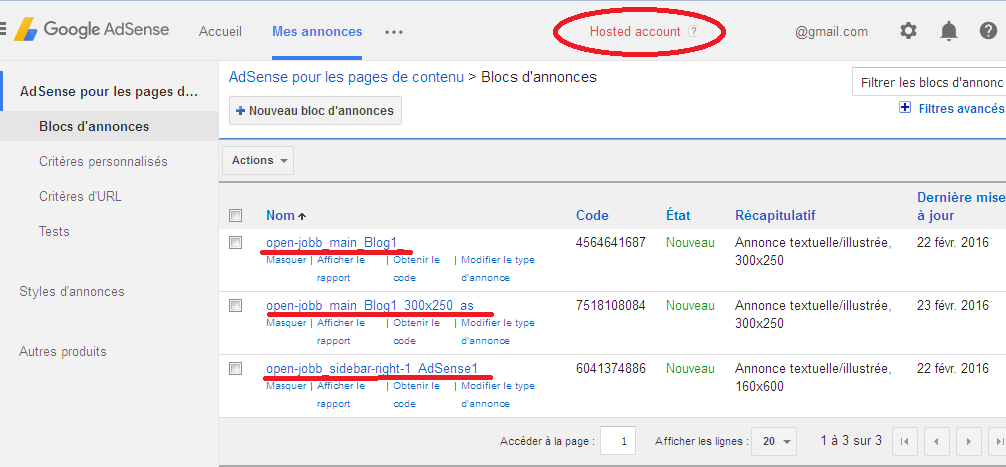
Task: Open the more options ellipsis in the top navigation
Action: click(x=394, y=31)
